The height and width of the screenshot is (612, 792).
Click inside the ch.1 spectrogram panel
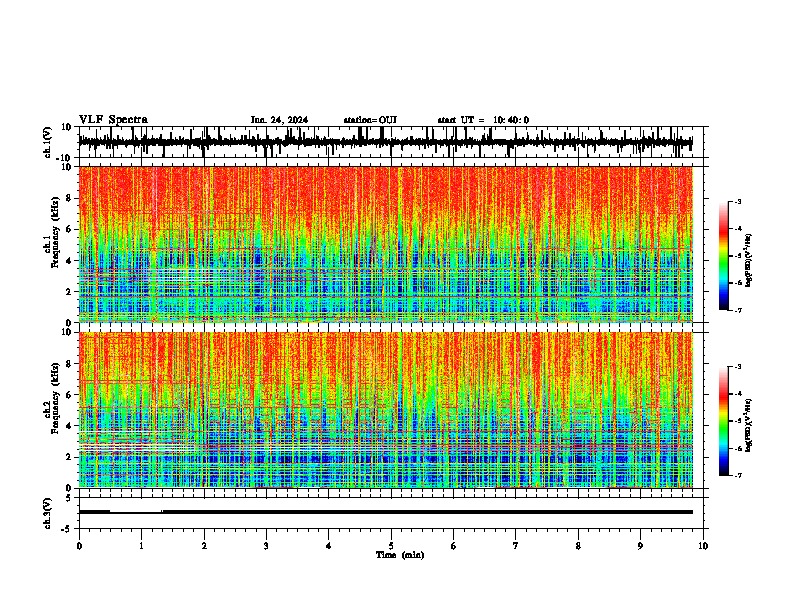[x=385, y=244]
